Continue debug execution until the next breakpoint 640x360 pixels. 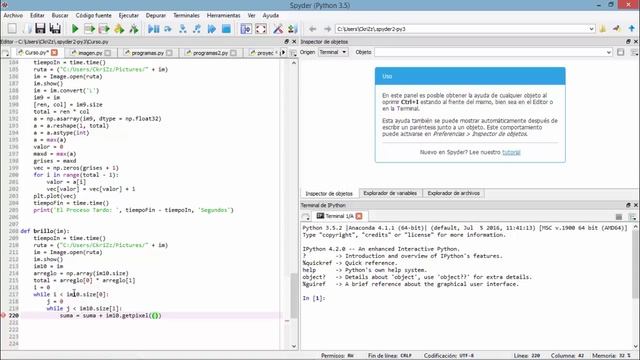tap(211, 29)
